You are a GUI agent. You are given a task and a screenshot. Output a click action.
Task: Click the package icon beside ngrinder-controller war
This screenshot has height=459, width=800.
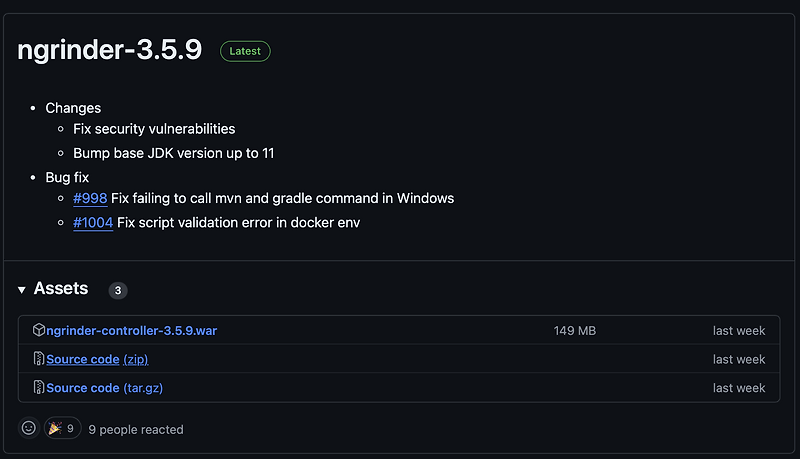39,330
